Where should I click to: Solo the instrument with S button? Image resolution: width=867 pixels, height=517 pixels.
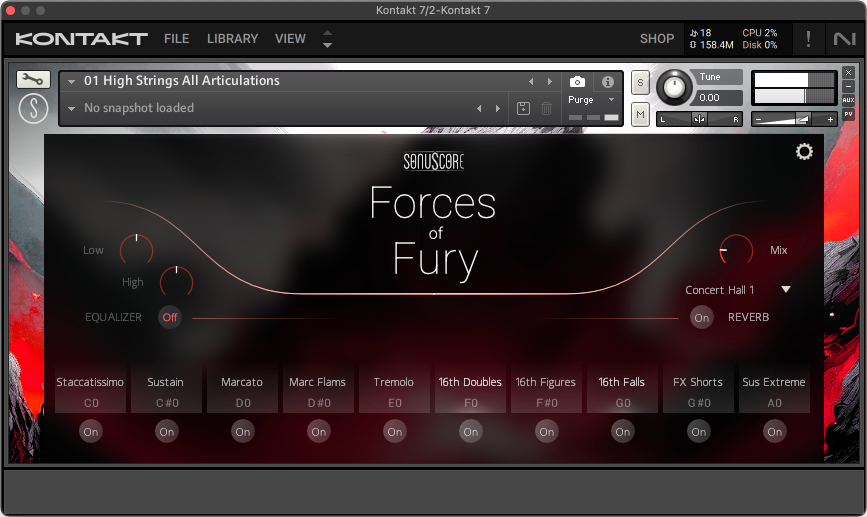click(x=640, y=83)
